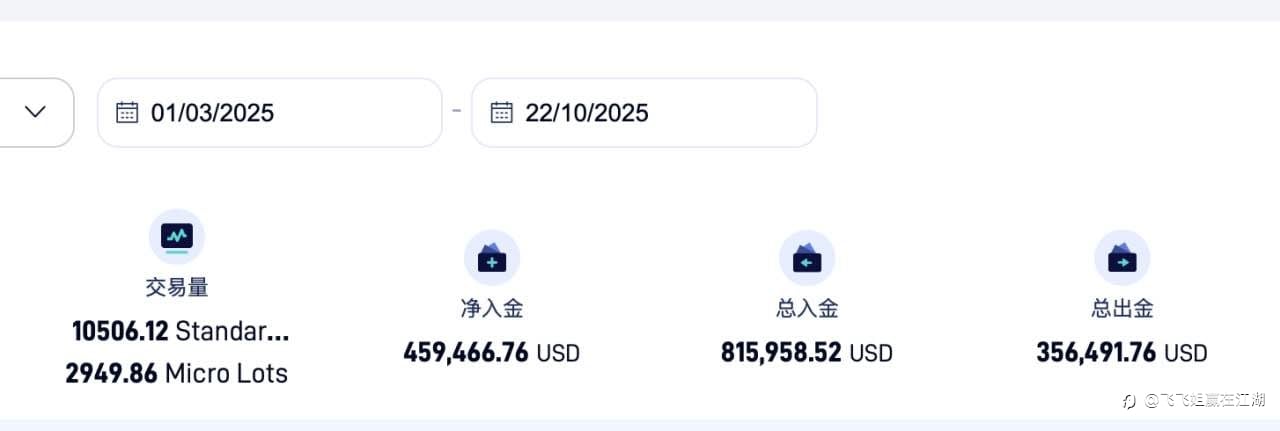Click the 356,491.76 USD total withdrawal amount
The image size is (1280, 431).
click(x=1121, y=353)
